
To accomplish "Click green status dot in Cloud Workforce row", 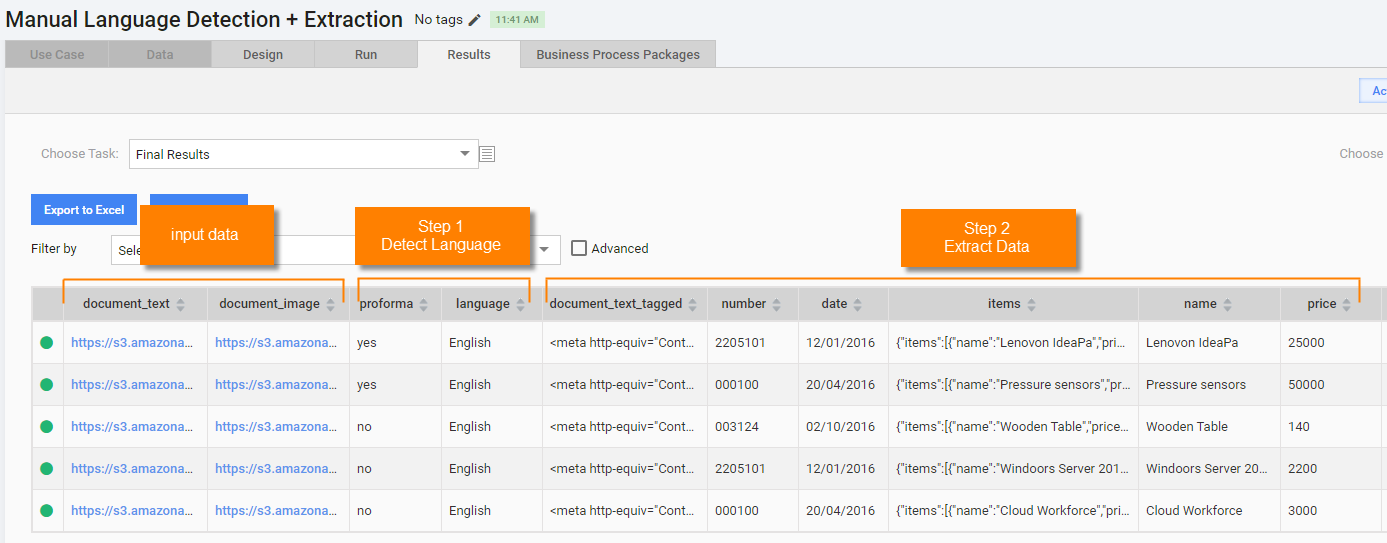I will click(46, 510).
